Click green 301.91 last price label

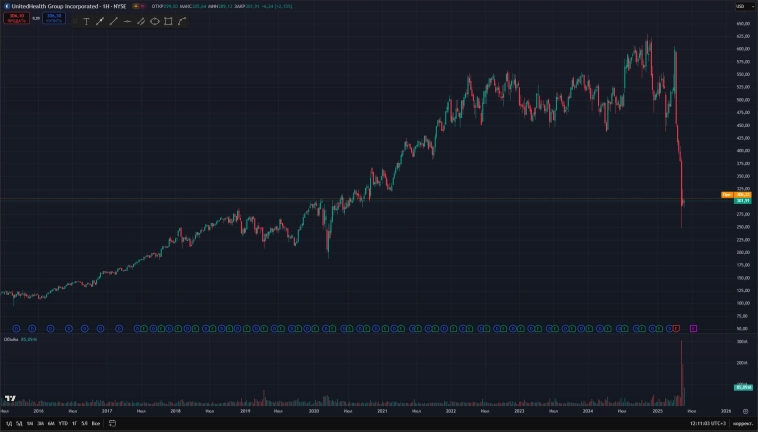[743, 201]
